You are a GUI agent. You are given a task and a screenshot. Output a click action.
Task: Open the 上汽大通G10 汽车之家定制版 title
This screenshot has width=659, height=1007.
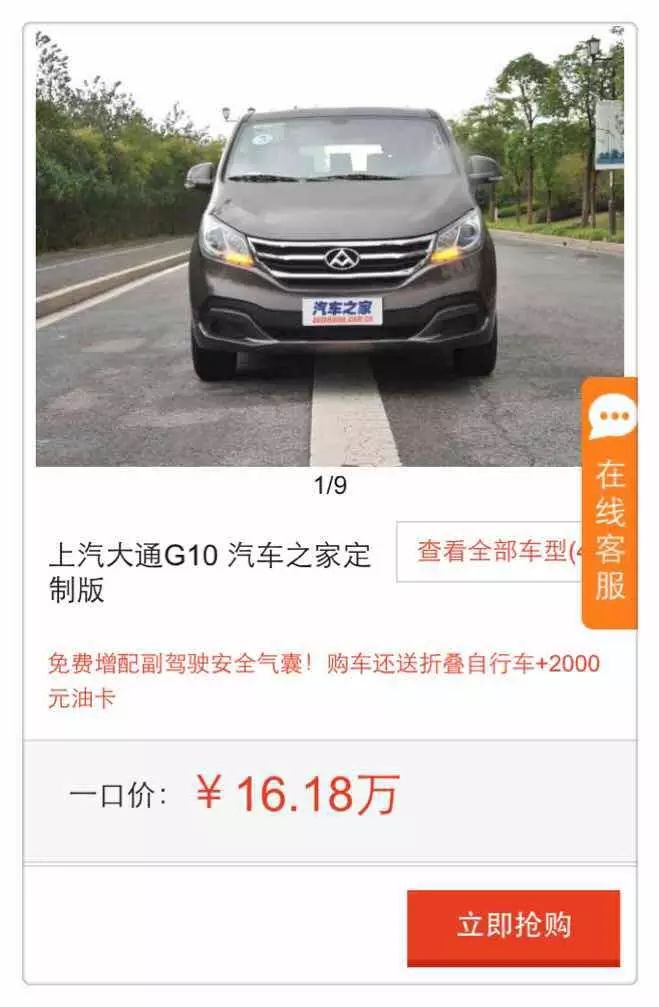click(x=210, y=572)
